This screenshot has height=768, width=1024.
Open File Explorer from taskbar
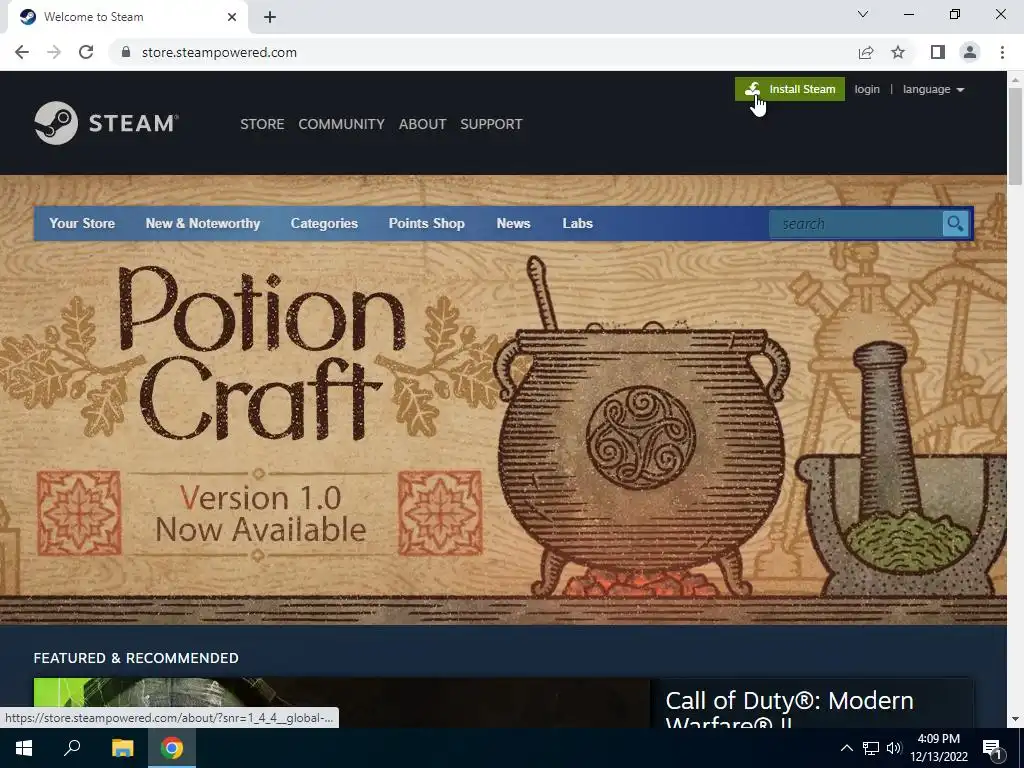click(x=122, y=748)
